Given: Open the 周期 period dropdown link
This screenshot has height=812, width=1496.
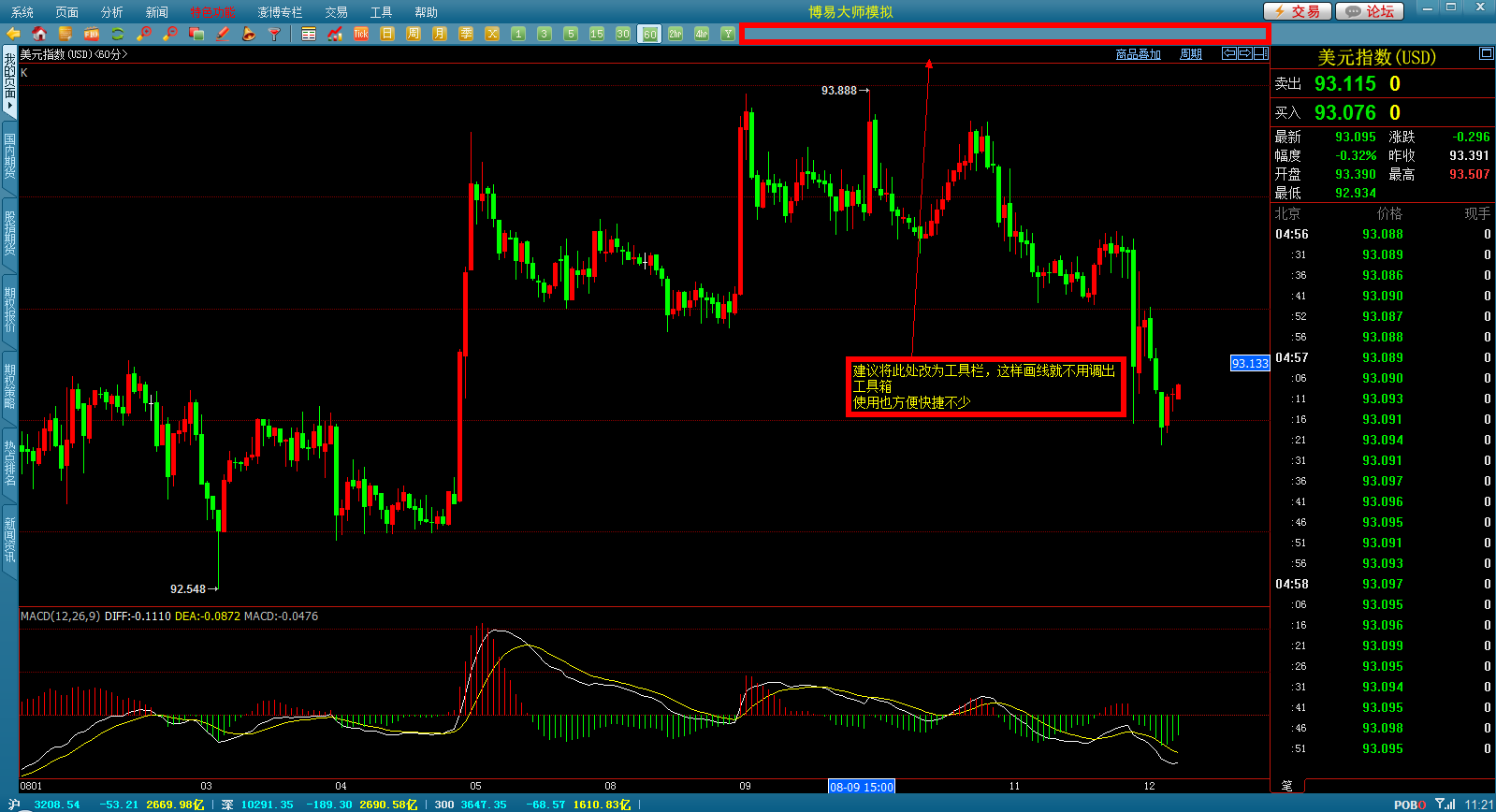Looking at the screenshot, I should click(x=1190, y=54).
